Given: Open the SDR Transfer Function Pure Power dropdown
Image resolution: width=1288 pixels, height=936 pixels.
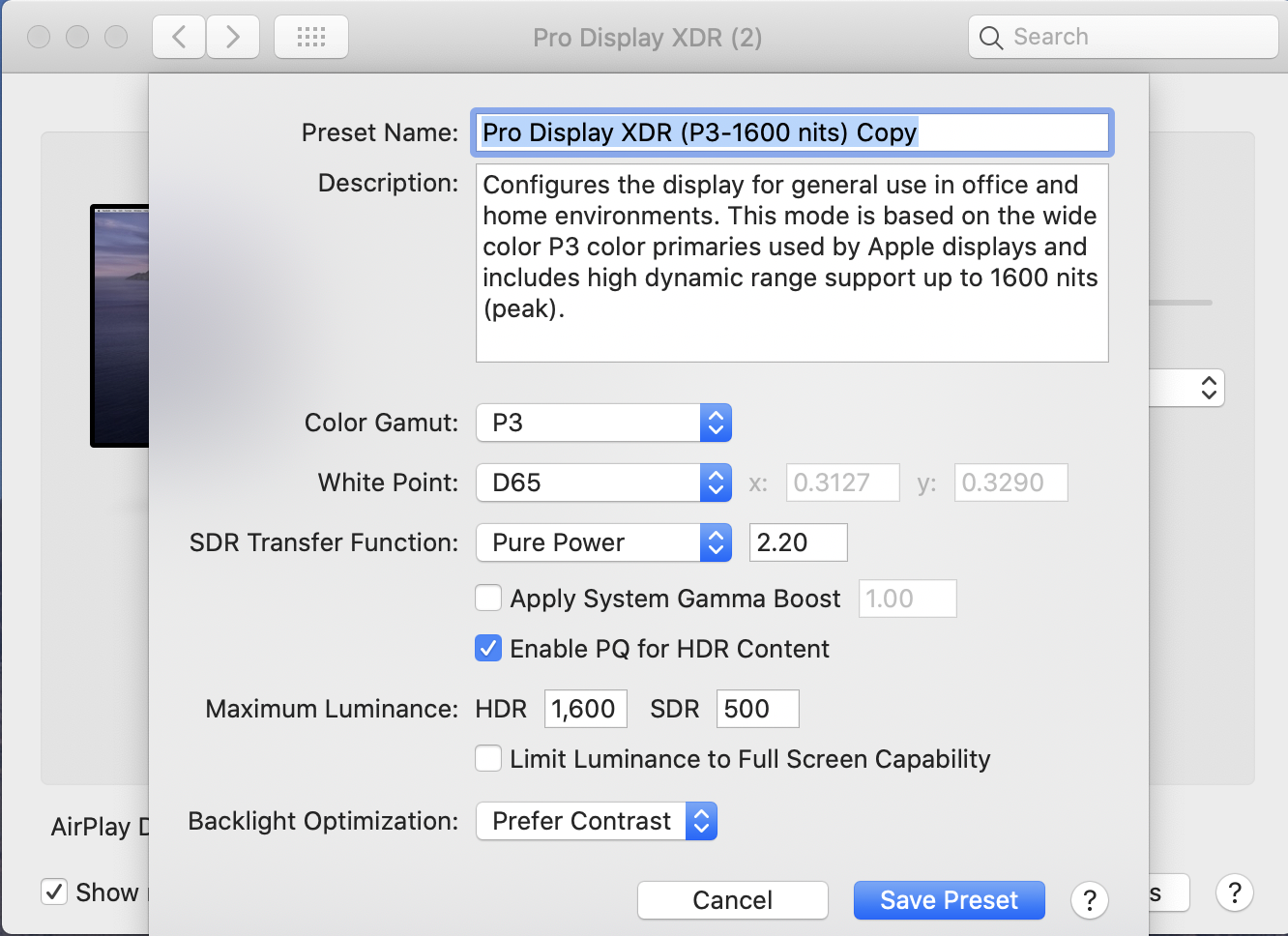Looking at the screenshot, I should tap(603, 542).
